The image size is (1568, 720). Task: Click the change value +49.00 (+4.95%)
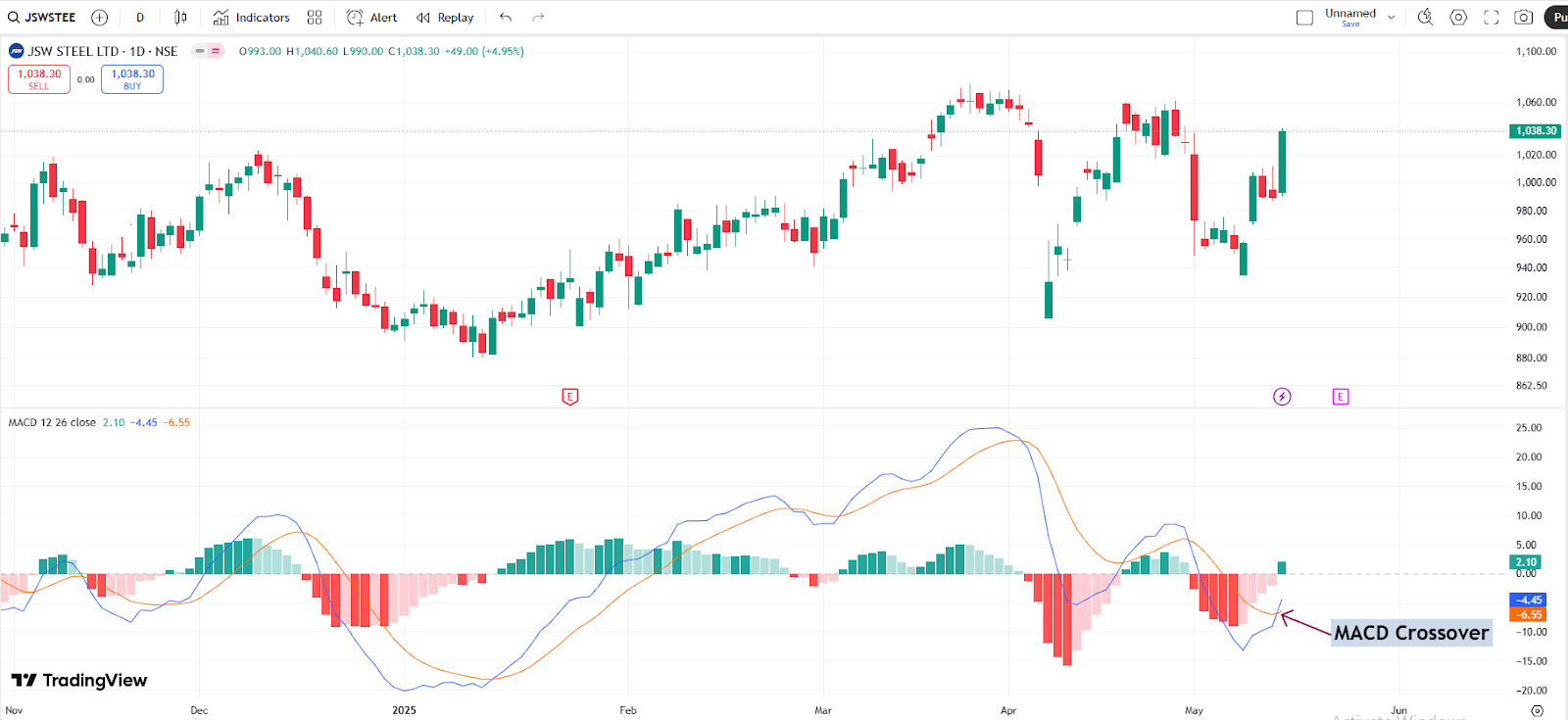pos(484,51)
